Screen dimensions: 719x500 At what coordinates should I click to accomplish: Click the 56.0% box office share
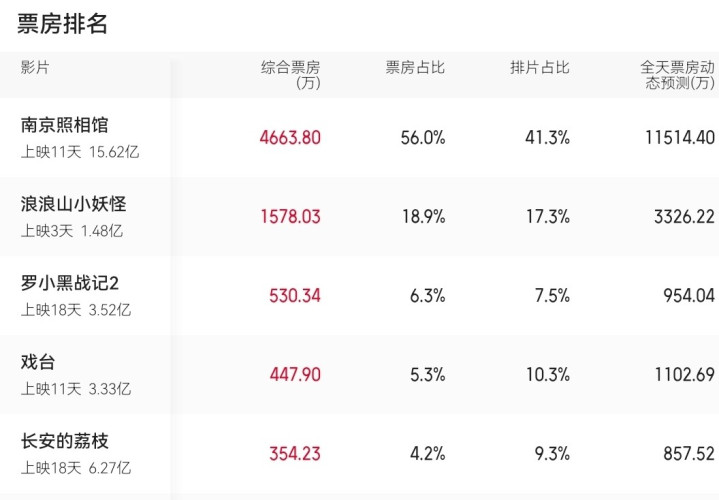[x=423, y=138]
